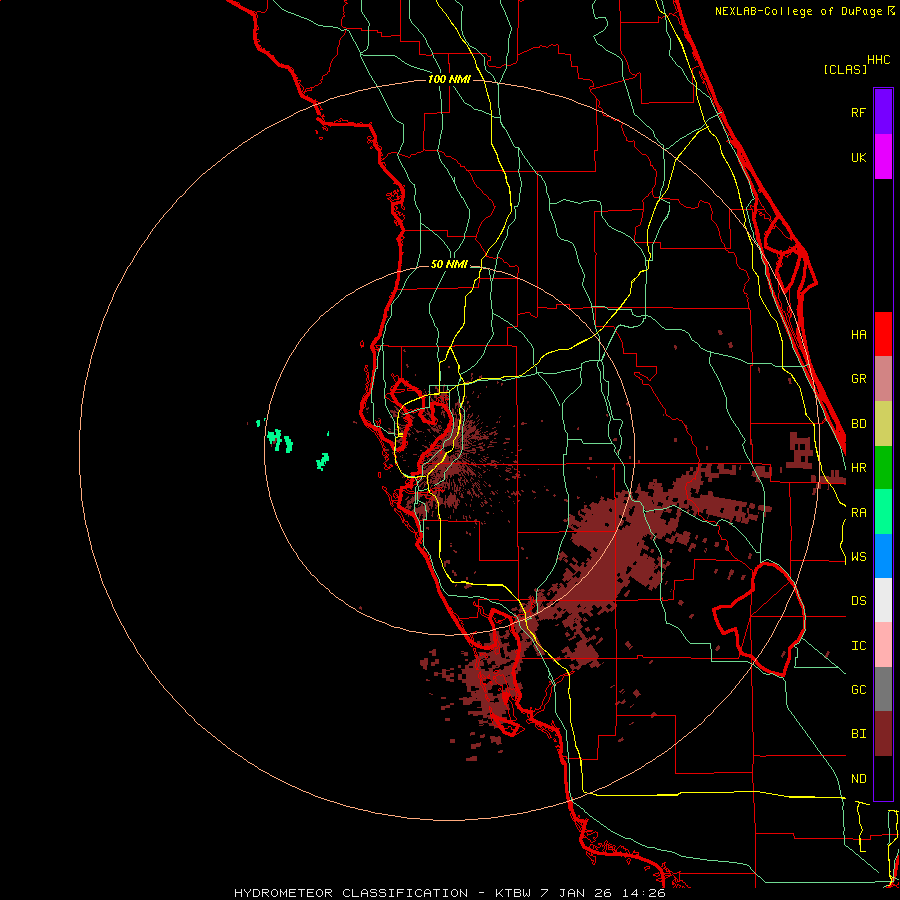The width and height of the screenshot is (900, 900).
Task: Click the blue WS legend swatch
Action: pos(883,556)
